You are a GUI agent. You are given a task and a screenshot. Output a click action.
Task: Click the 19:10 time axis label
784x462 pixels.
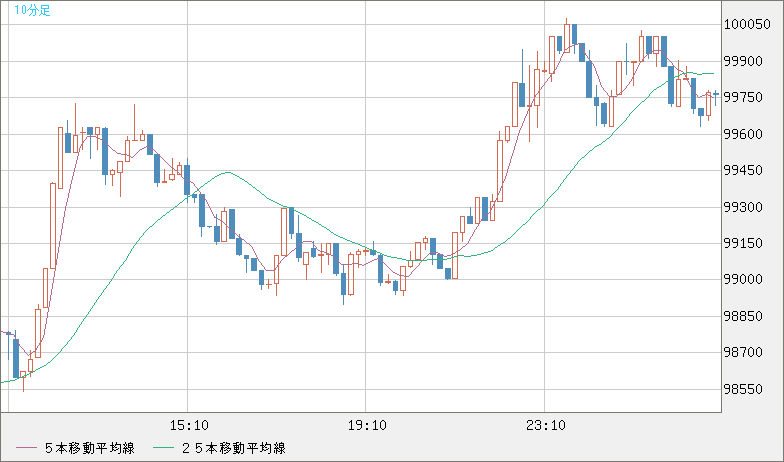point(367,426)
